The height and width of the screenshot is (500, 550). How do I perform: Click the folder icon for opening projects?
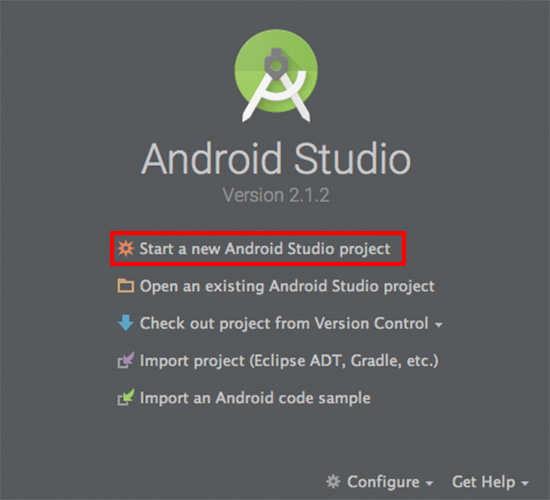pyautogui.click(x=125, y=286)
